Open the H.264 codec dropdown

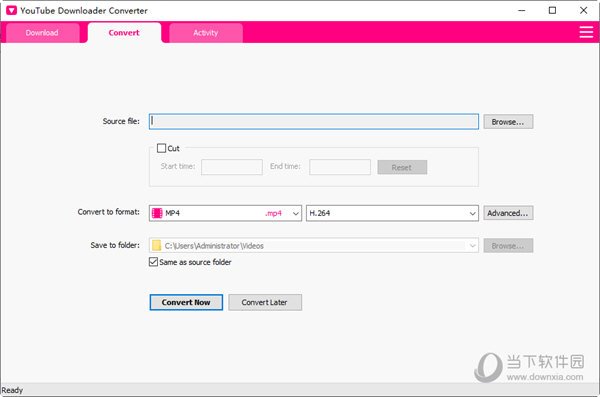coord(473,213)
